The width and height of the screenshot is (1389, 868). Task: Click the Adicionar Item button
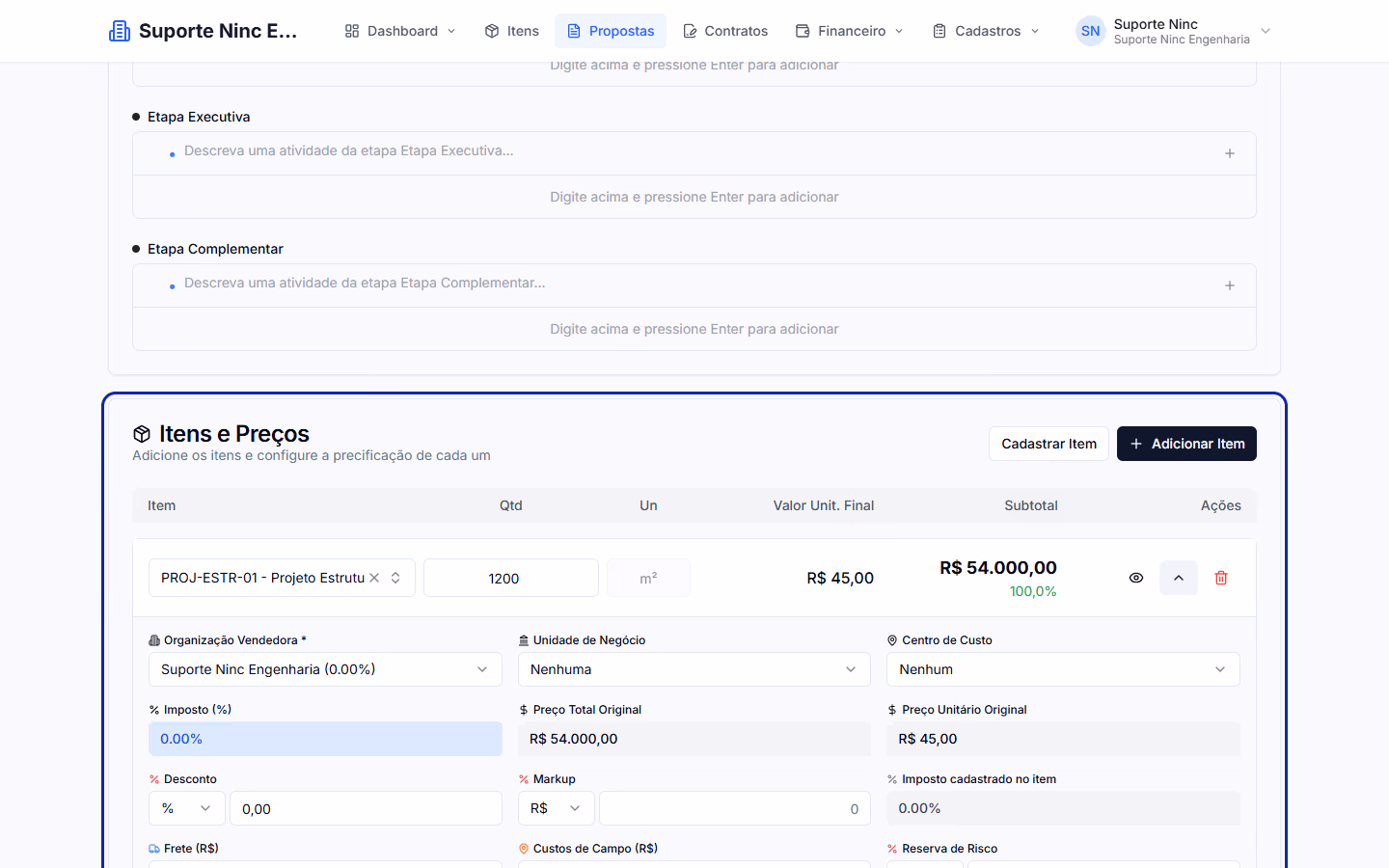[1186, 444]
